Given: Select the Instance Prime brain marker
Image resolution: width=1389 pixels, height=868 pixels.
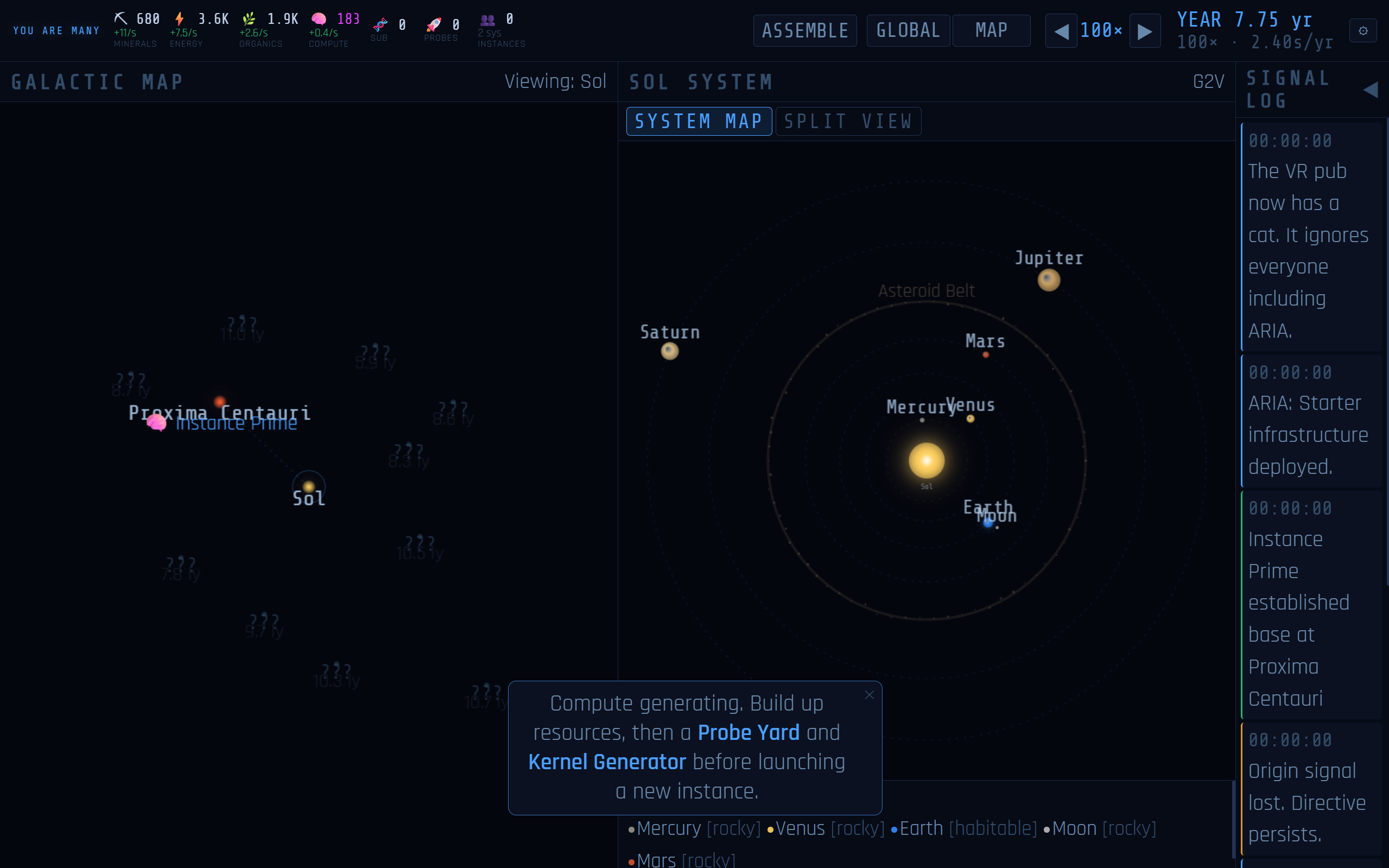Looking at the screenshot, I should pos(156,422).
